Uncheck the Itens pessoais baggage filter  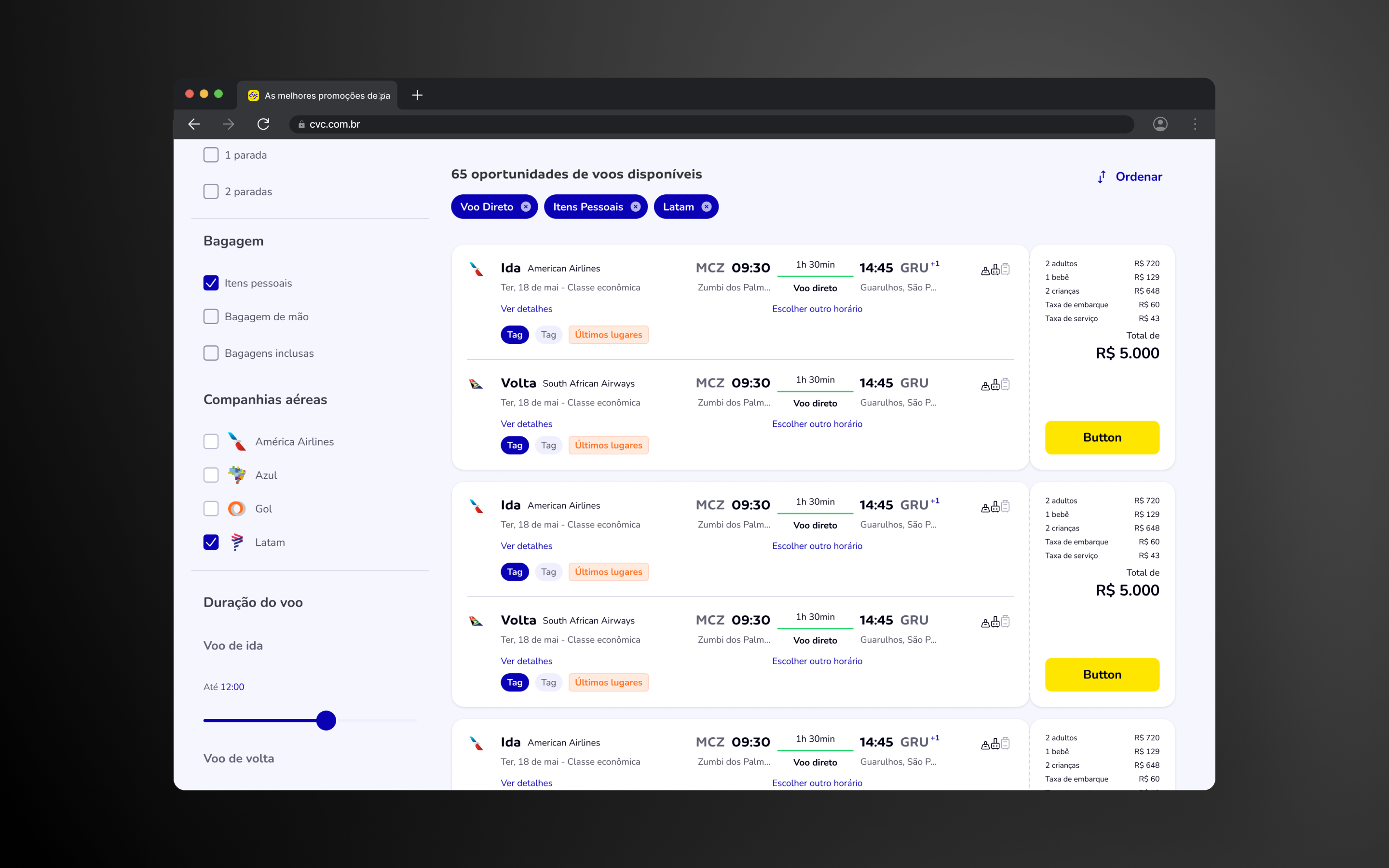[x=211, y=283]
